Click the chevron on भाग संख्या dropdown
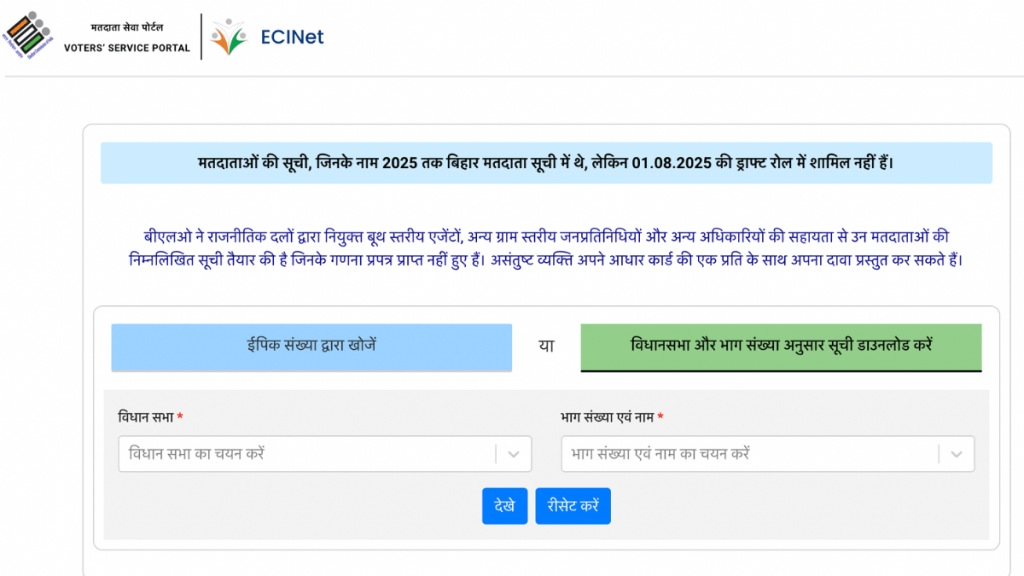 tap(956, 454)
